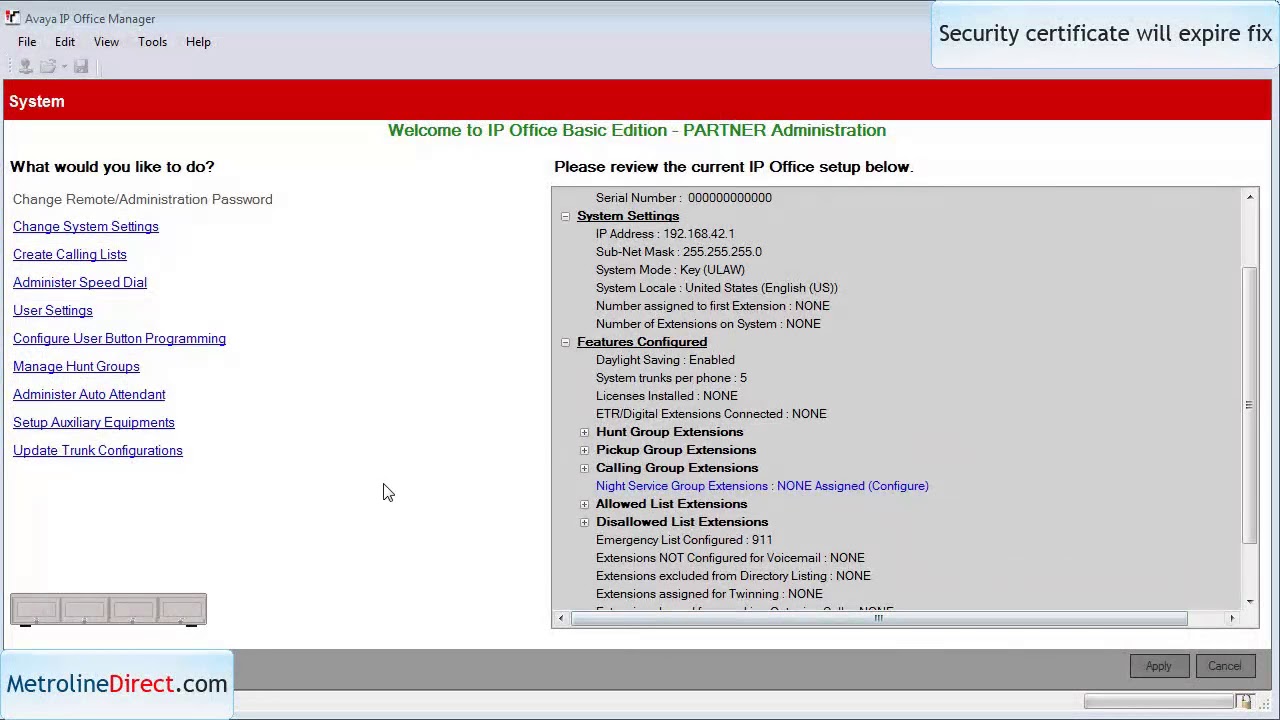Image resolution: width=1280 pixels, height=720 pixels.
Task: Click the phone system chassis image
Action: tap(108, 610)
